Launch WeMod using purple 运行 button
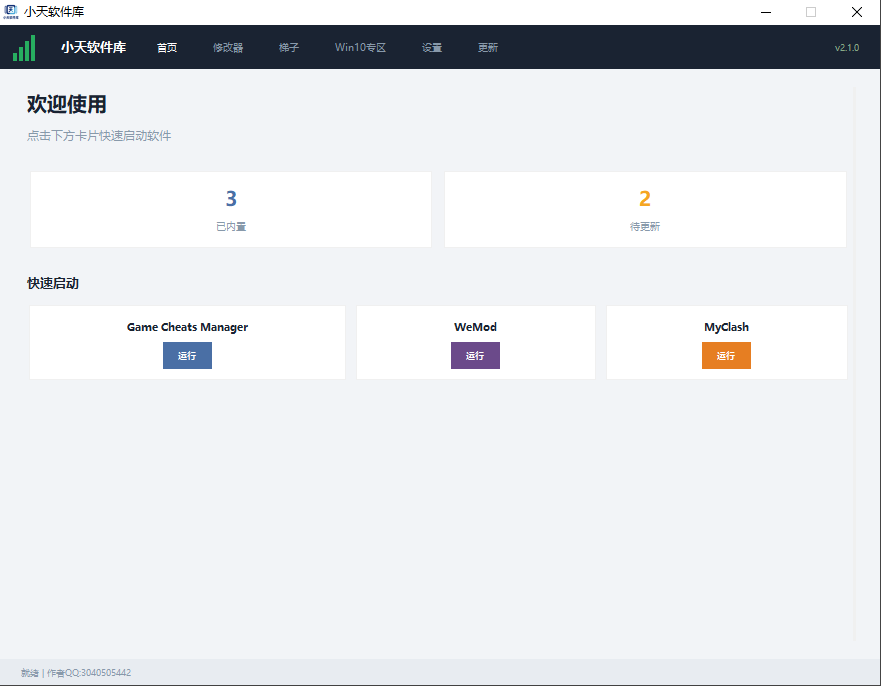Image resolution: width=881 pixels, height=686 pixels. pos(475,356)
